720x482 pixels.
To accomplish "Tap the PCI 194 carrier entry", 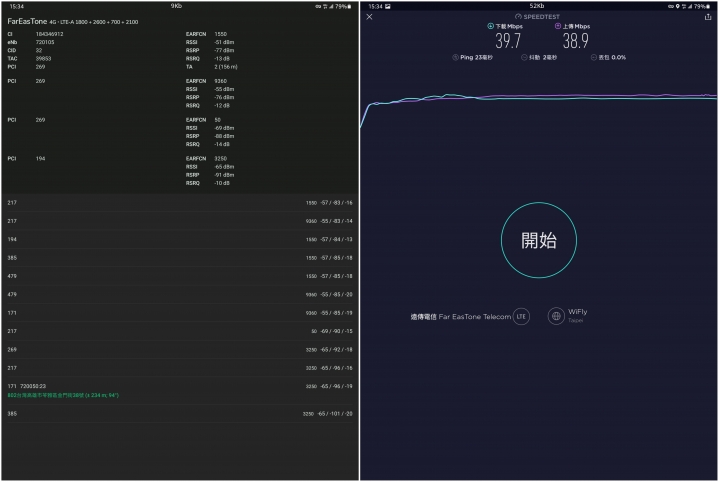I will 40,158.
